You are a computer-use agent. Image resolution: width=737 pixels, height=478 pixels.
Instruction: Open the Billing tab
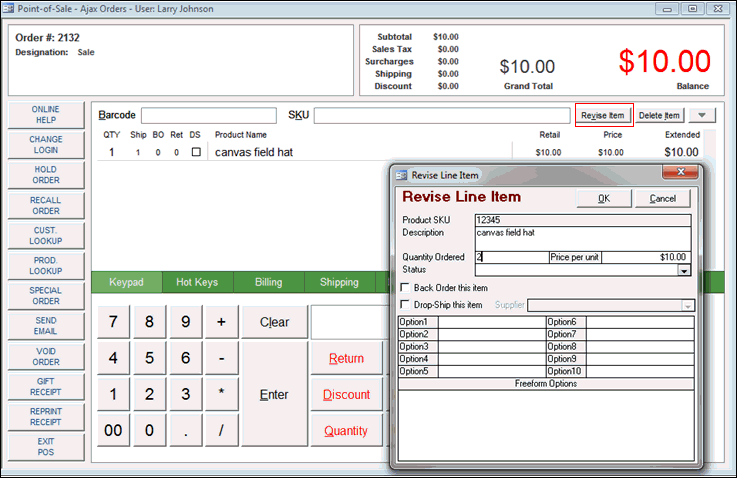(266, 282)
